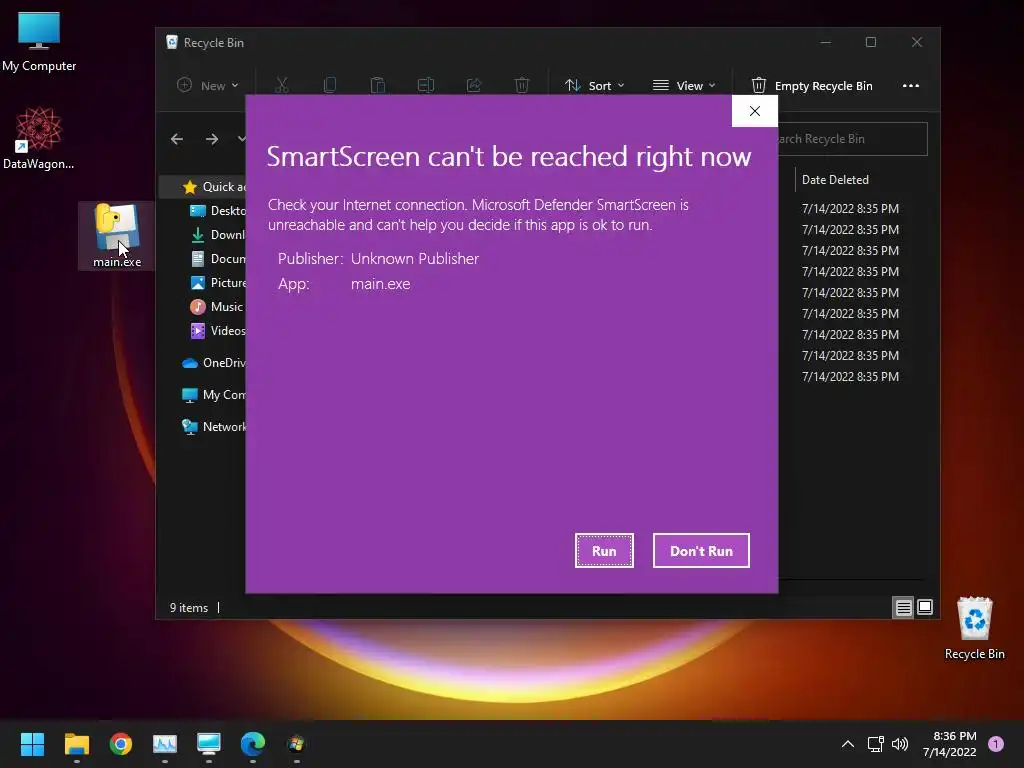Click the Recycle Bin title bar icon
The width and height of the screenshot is (1024, 768).
click(172, 42)
